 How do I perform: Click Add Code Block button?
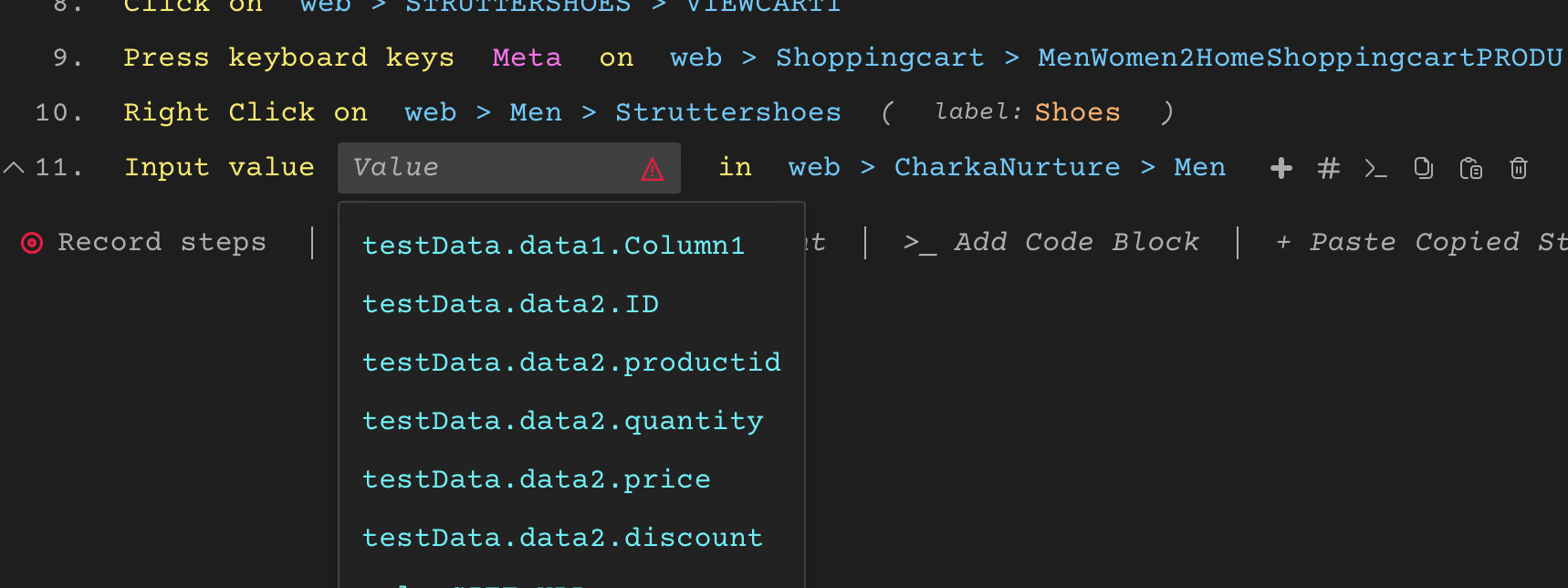pyautogui.click(x=1051, y=243)
